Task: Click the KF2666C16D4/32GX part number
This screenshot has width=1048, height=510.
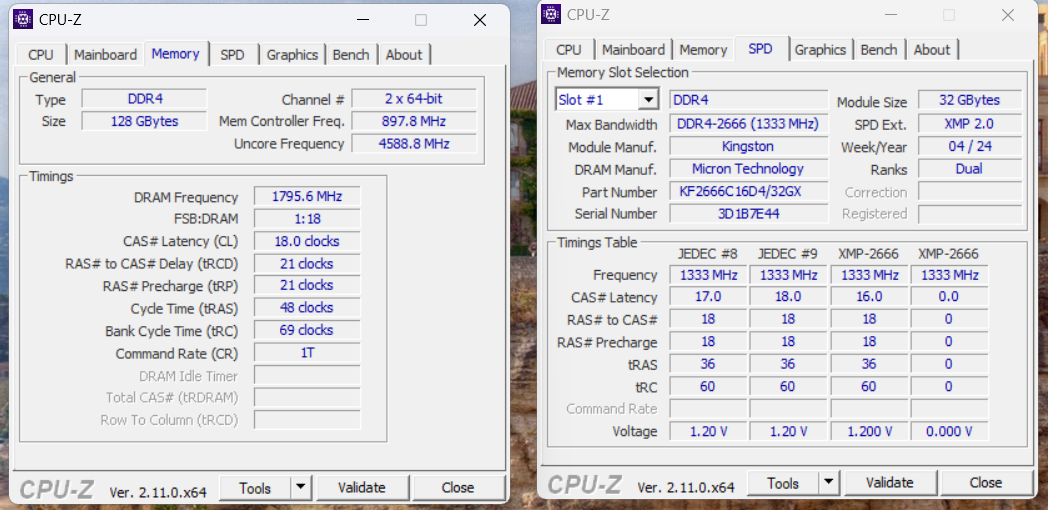Action: coord(749,191)
